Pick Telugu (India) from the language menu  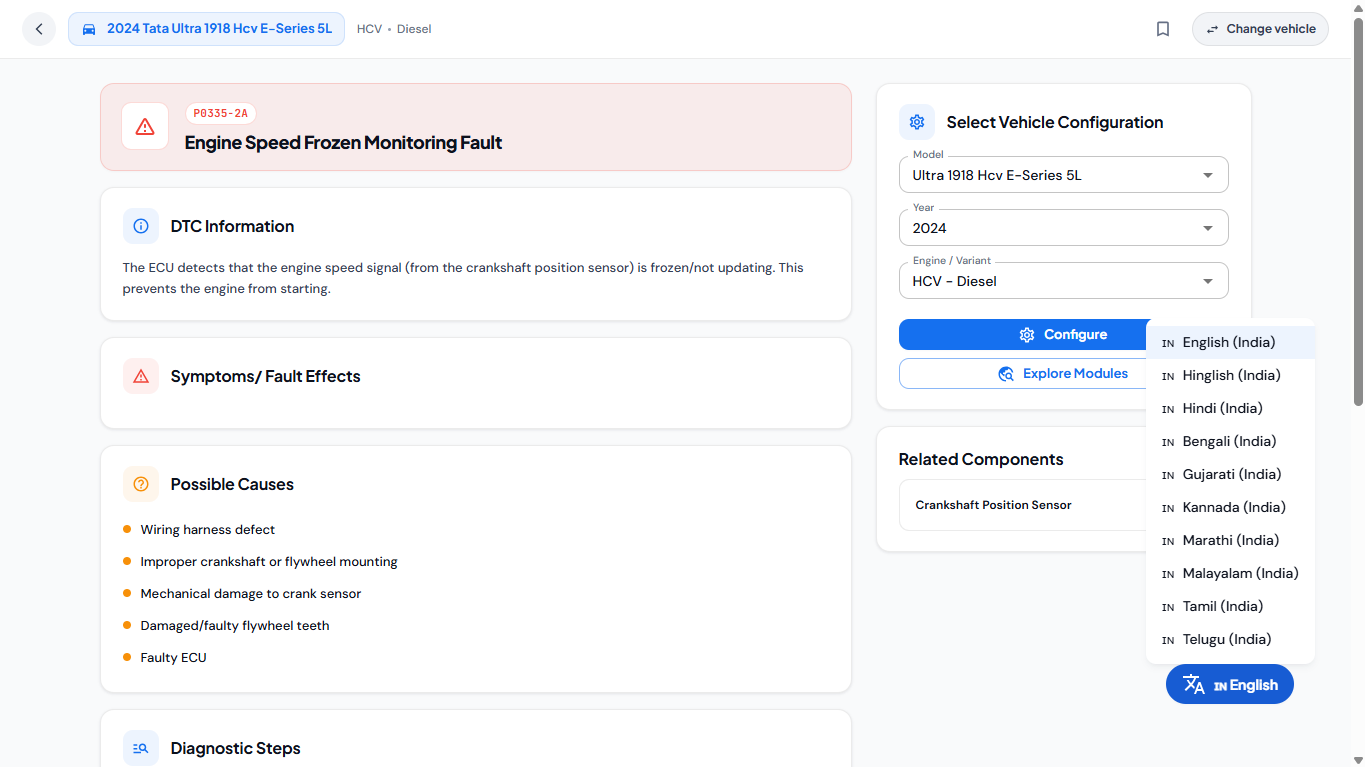pos(1230,639)
